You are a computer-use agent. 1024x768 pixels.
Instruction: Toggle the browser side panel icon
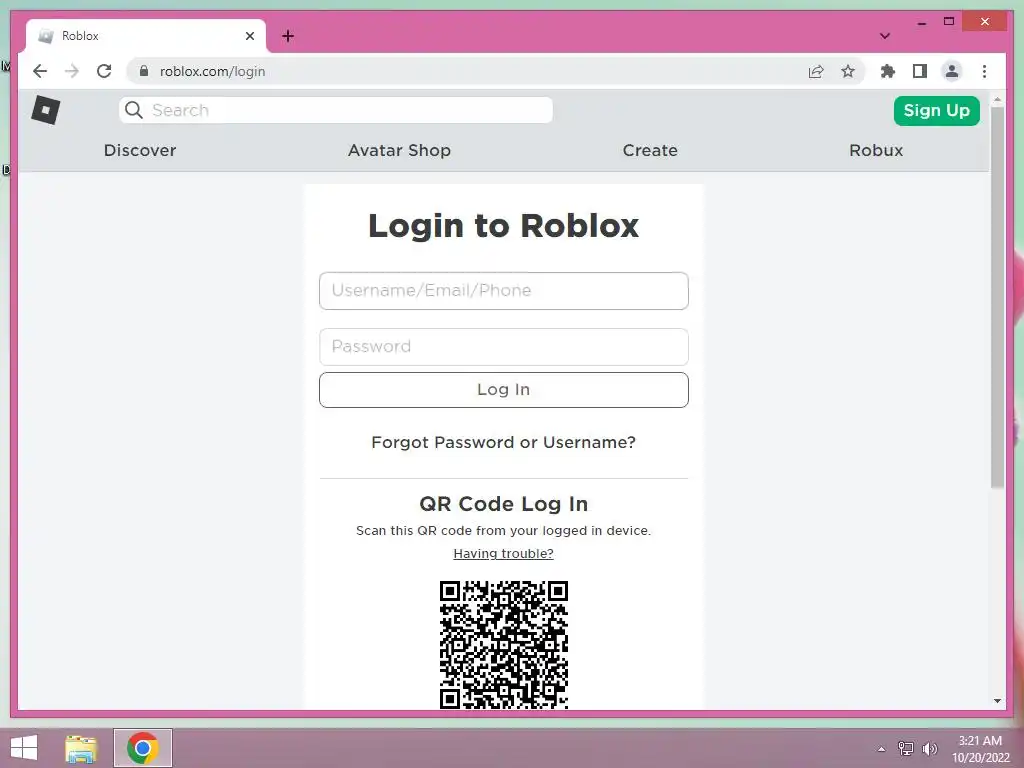(920, 71)
